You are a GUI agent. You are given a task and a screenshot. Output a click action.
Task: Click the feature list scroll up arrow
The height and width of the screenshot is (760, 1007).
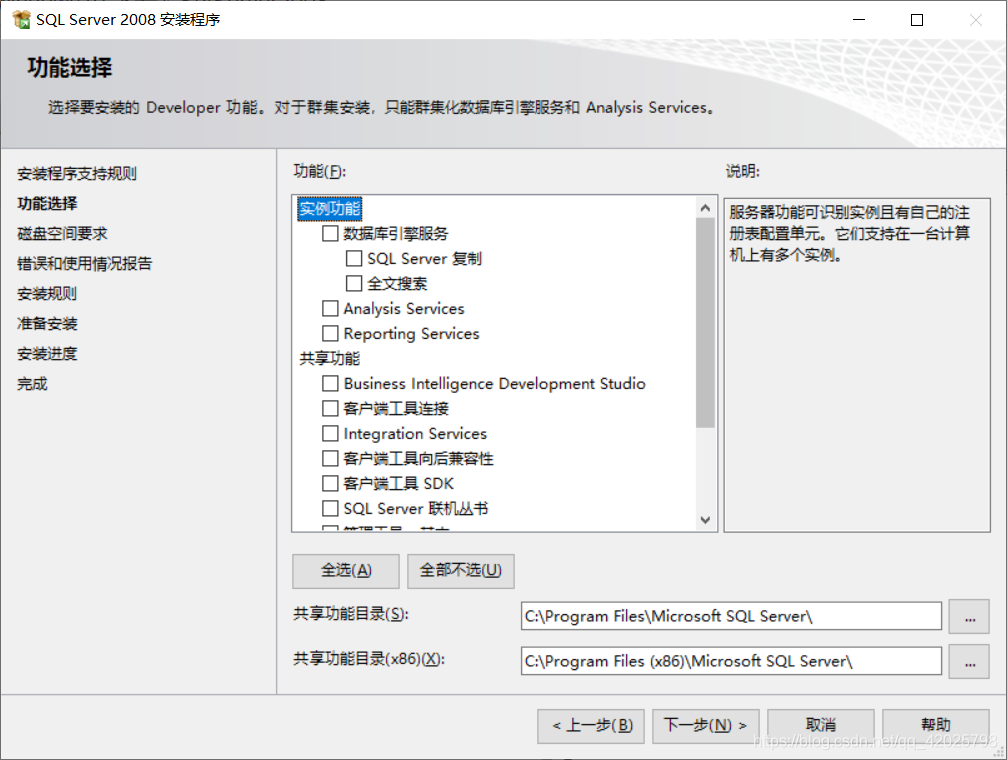(705, 208)
